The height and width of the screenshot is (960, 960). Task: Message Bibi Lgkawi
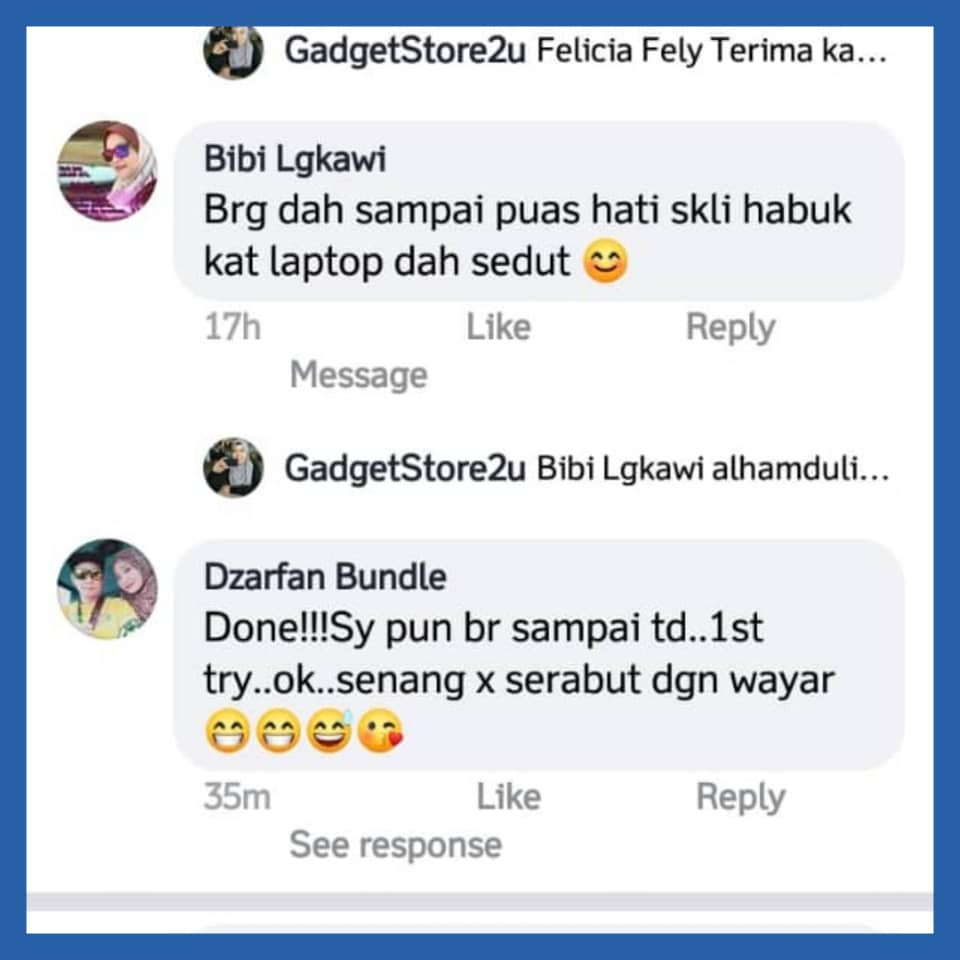pyautogui.click(x=358, y=375)
